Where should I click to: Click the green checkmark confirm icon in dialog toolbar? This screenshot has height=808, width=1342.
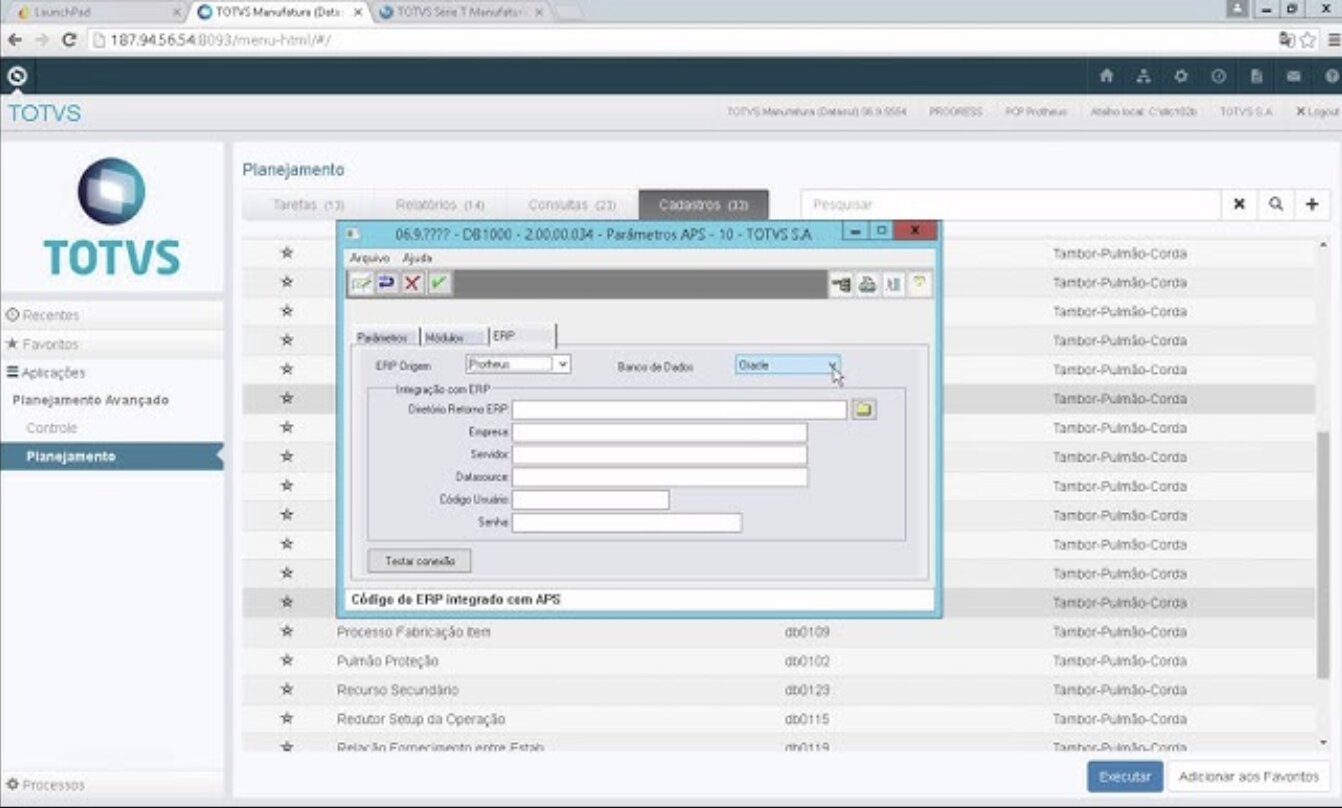(439, 284)
